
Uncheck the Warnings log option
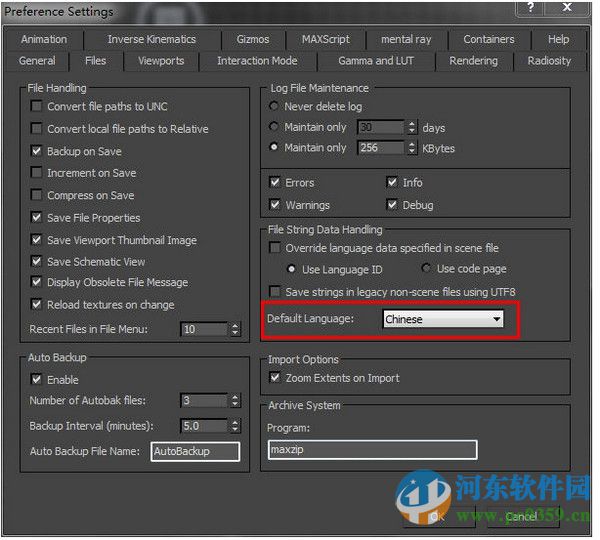(x=275, y=204)
